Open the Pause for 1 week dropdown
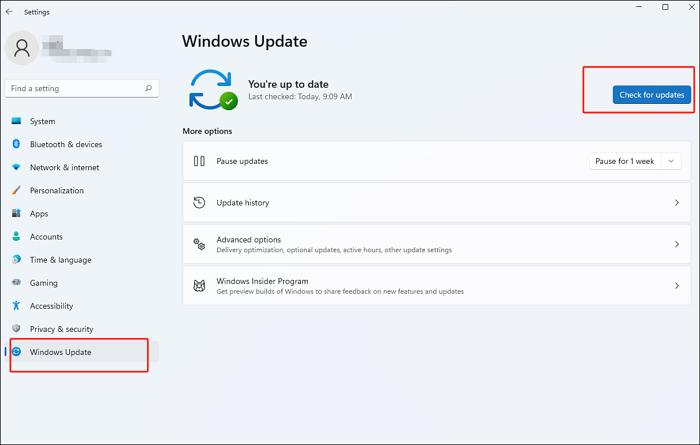 tap(635, 161)
